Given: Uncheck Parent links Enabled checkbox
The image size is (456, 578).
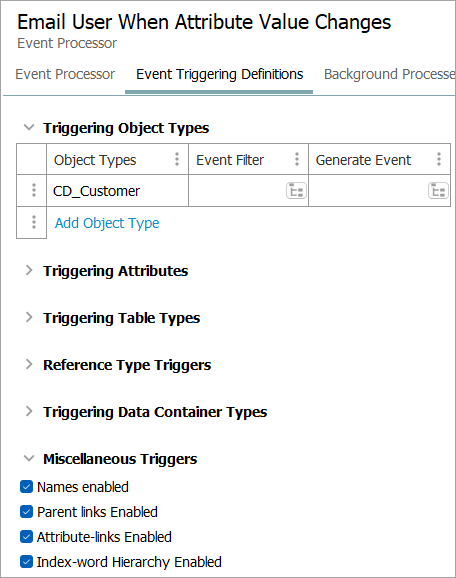Looking at the screenshot, I should [26, 512].
